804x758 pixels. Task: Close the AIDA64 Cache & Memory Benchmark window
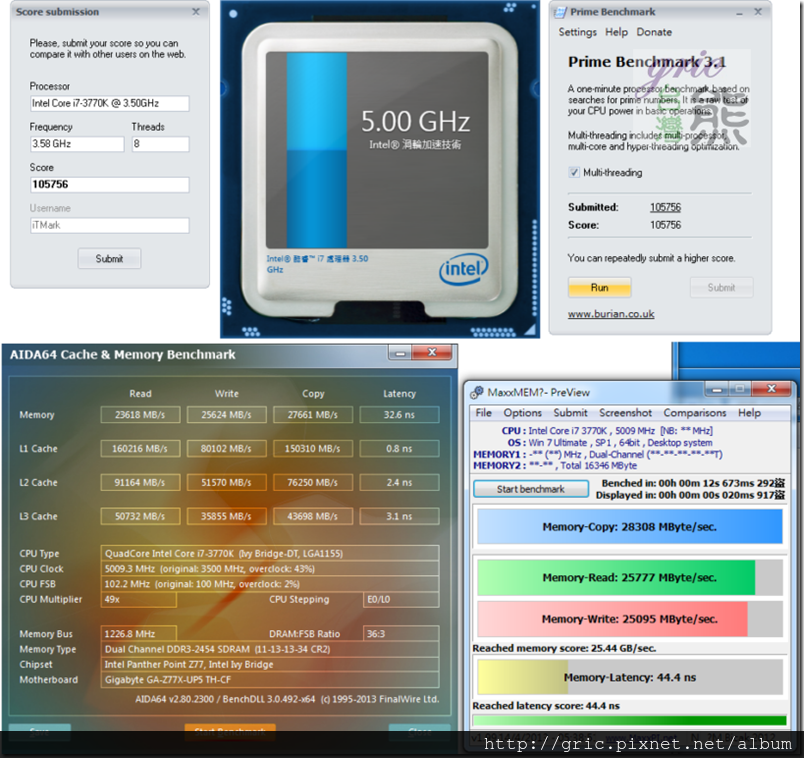tap(432, 352)
